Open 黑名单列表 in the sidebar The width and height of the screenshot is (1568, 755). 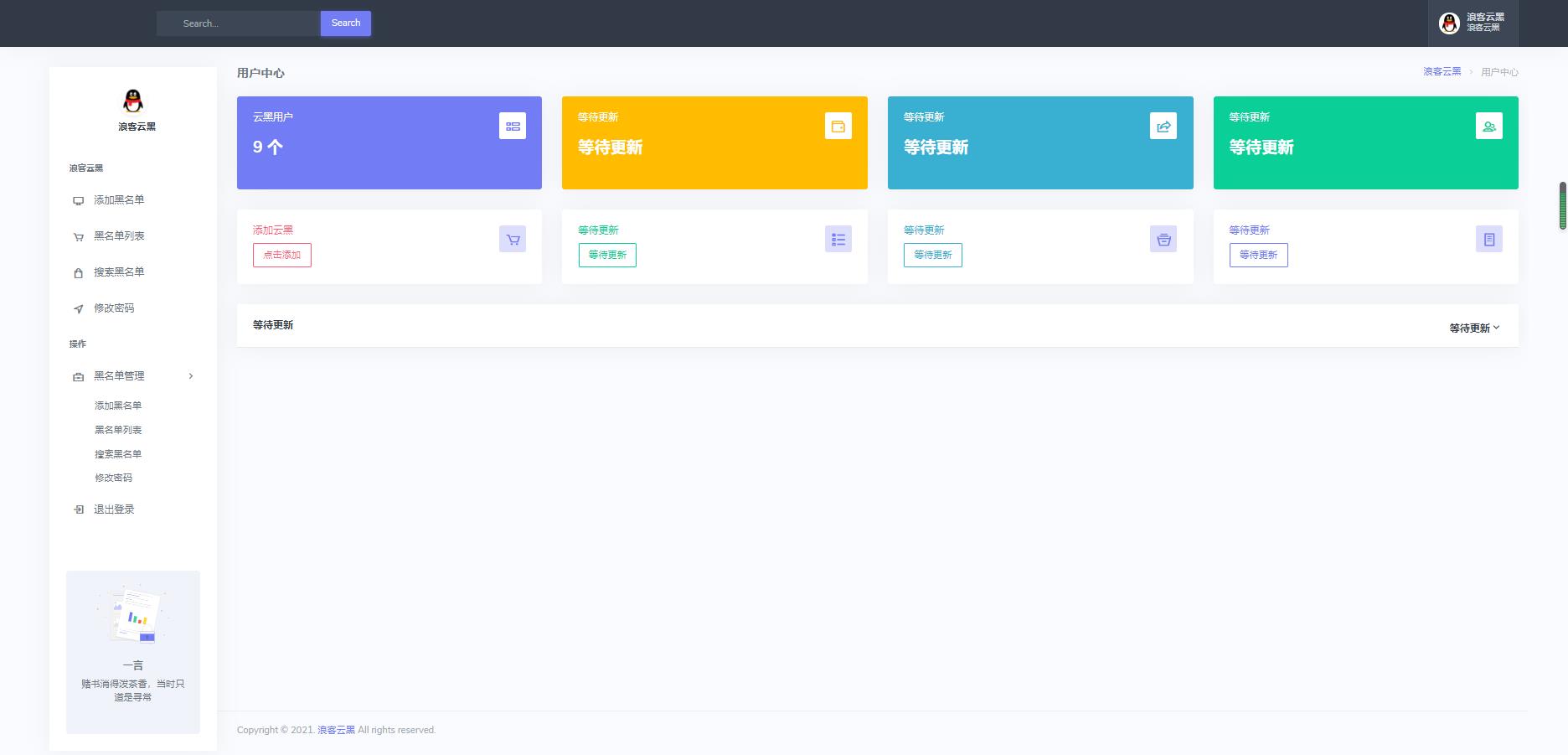pyautogui.click(x=119, y=236)
